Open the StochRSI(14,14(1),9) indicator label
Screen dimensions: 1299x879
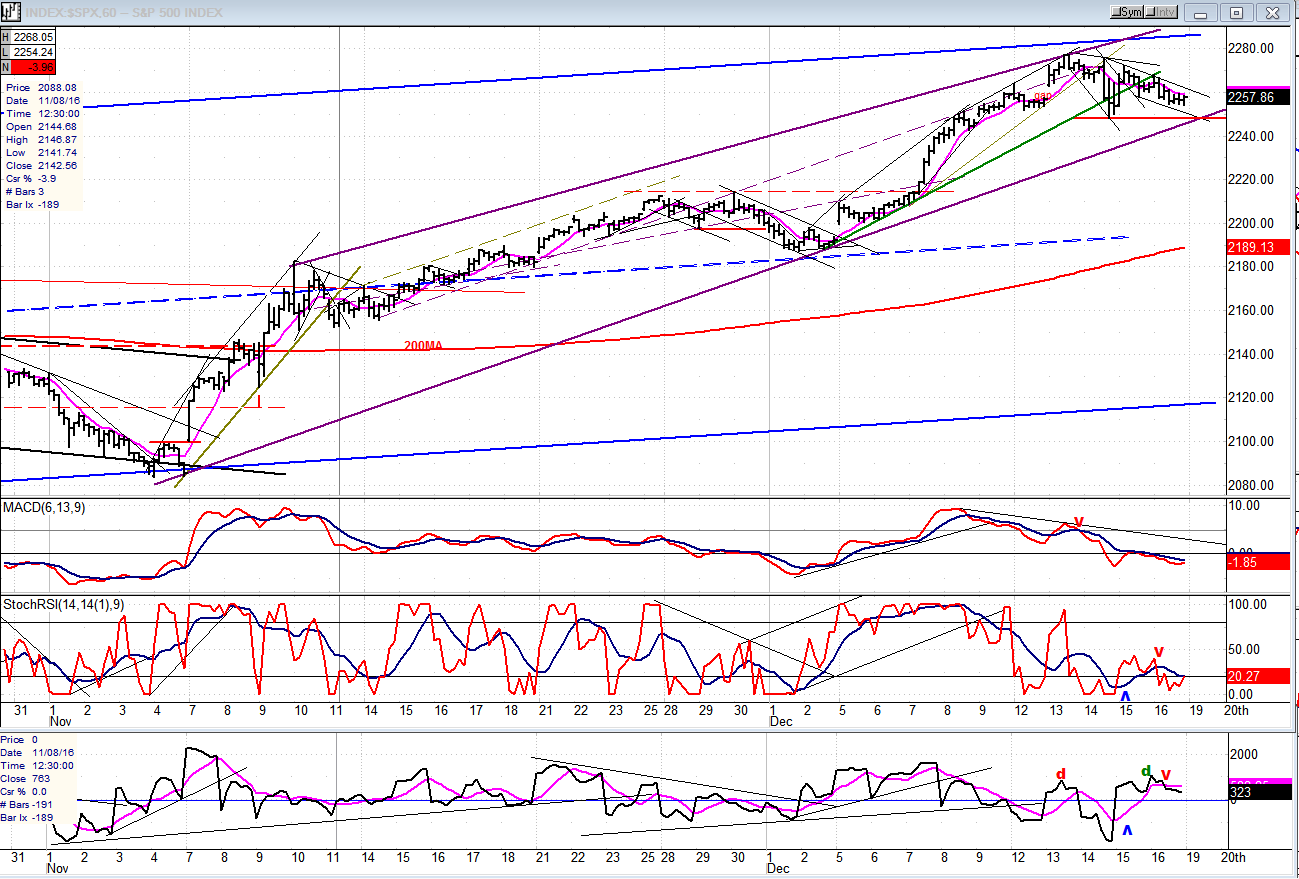[x=61, y=604]
